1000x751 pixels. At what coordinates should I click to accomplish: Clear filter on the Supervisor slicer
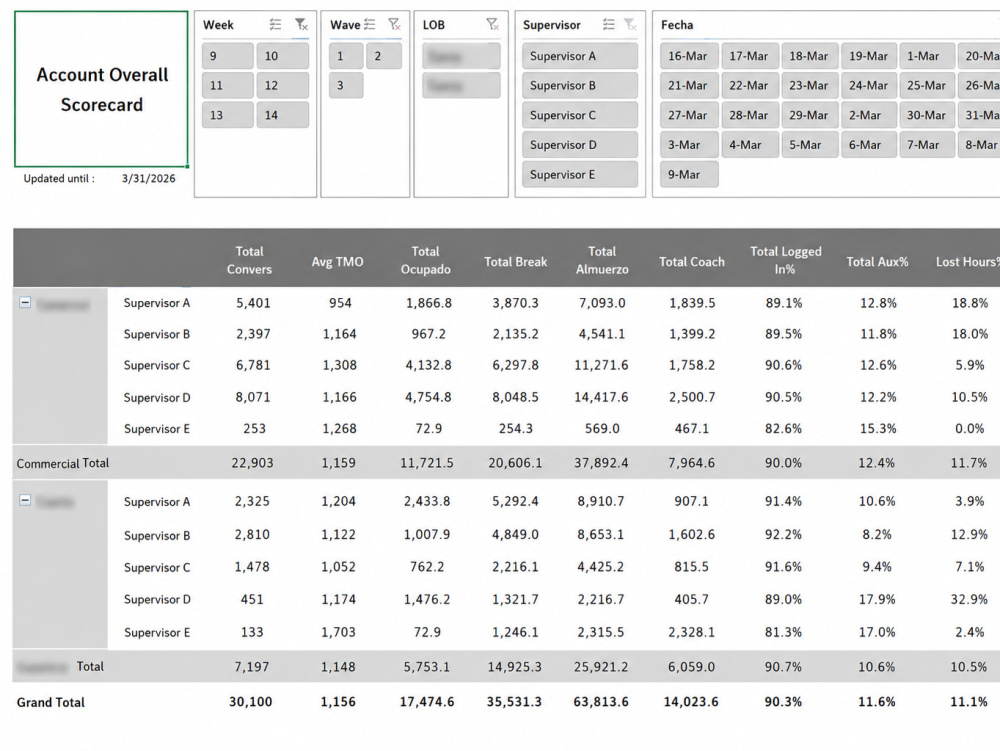pos(630,25)
